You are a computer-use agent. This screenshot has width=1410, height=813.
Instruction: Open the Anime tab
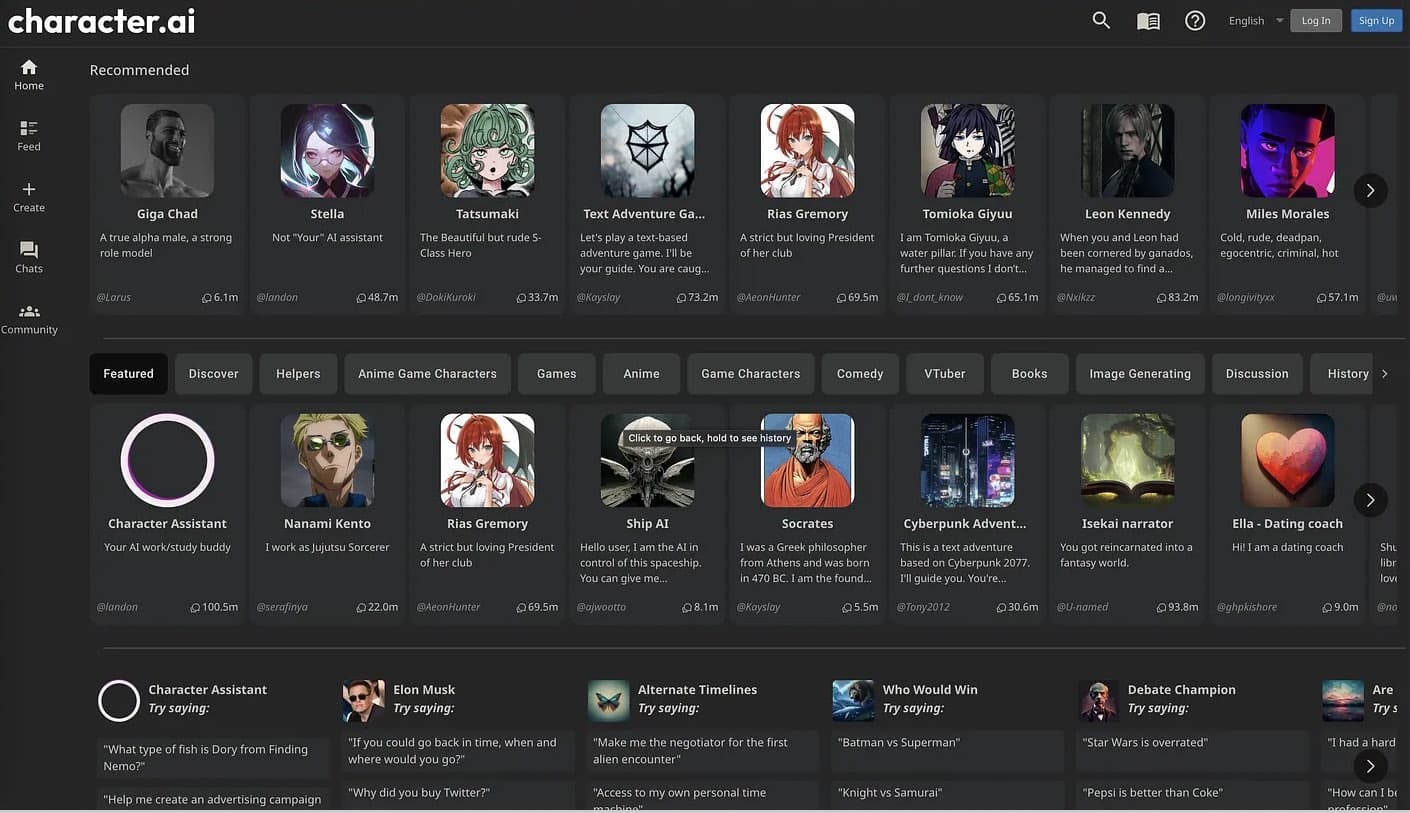click(641, 373)
